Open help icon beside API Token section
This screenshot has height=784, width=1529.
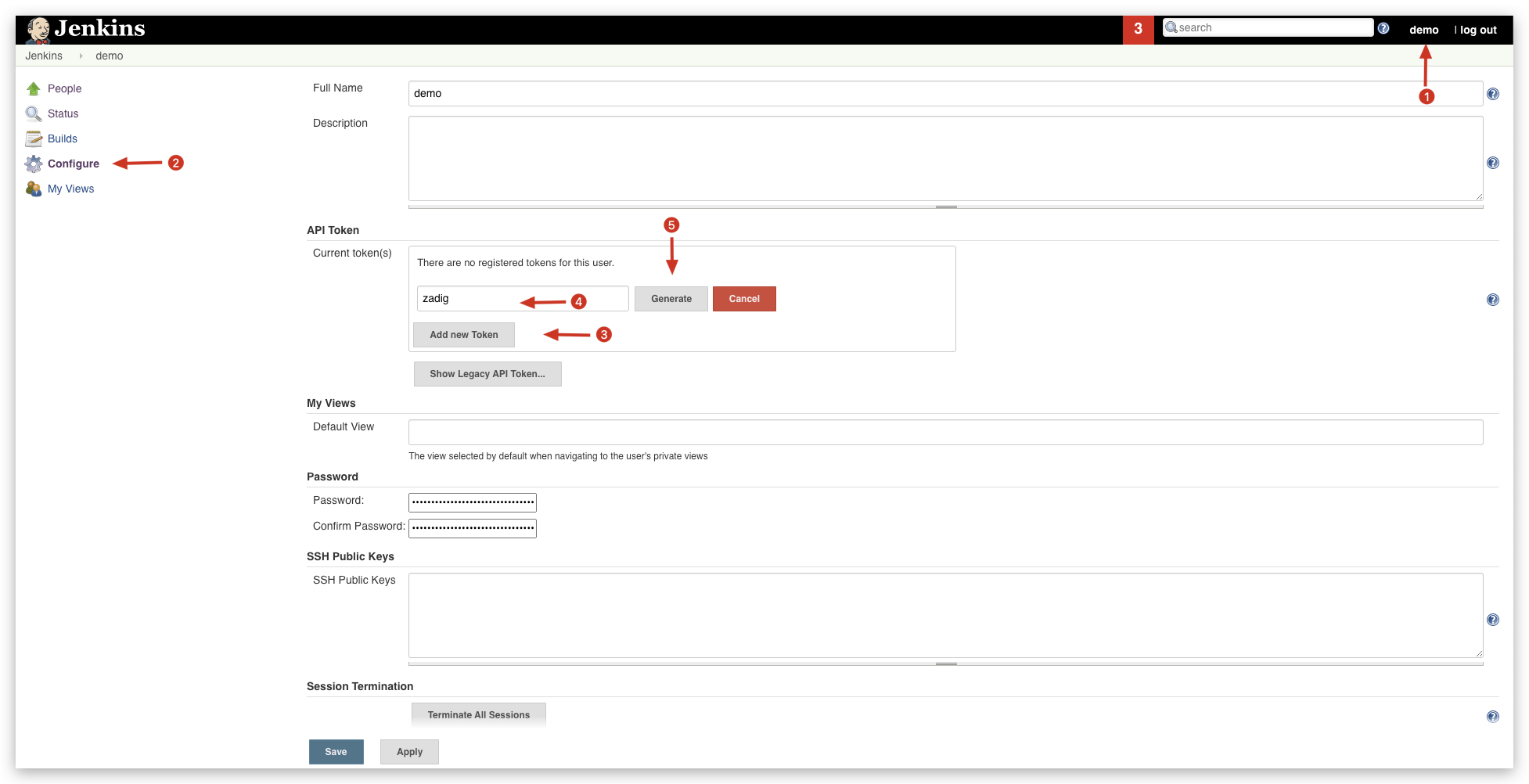click(1492, 300)
